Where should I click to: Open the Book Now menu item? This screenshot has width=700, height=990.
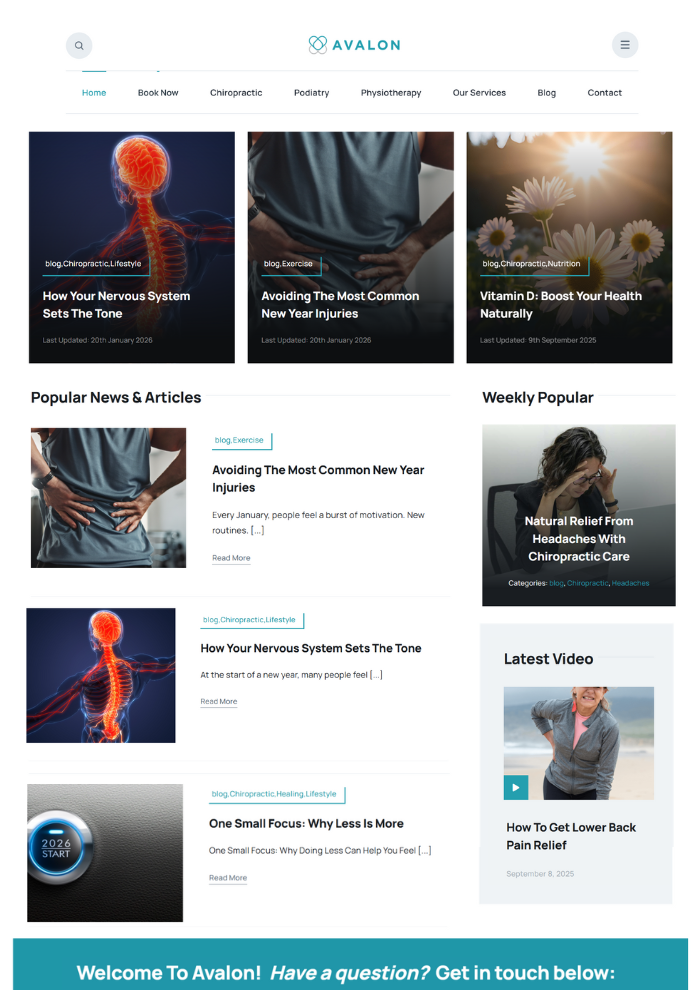point(158,93)
